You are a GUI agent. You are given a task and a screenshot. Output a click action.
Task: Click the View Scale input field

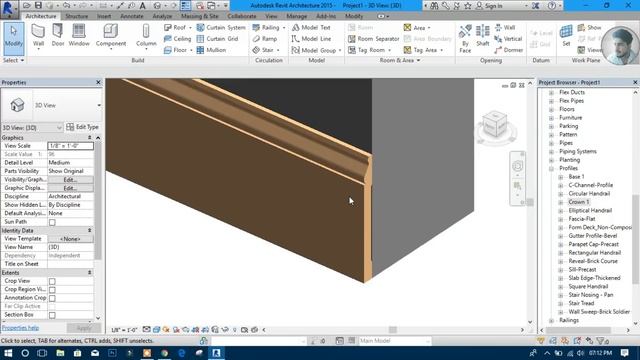(70, 146)
